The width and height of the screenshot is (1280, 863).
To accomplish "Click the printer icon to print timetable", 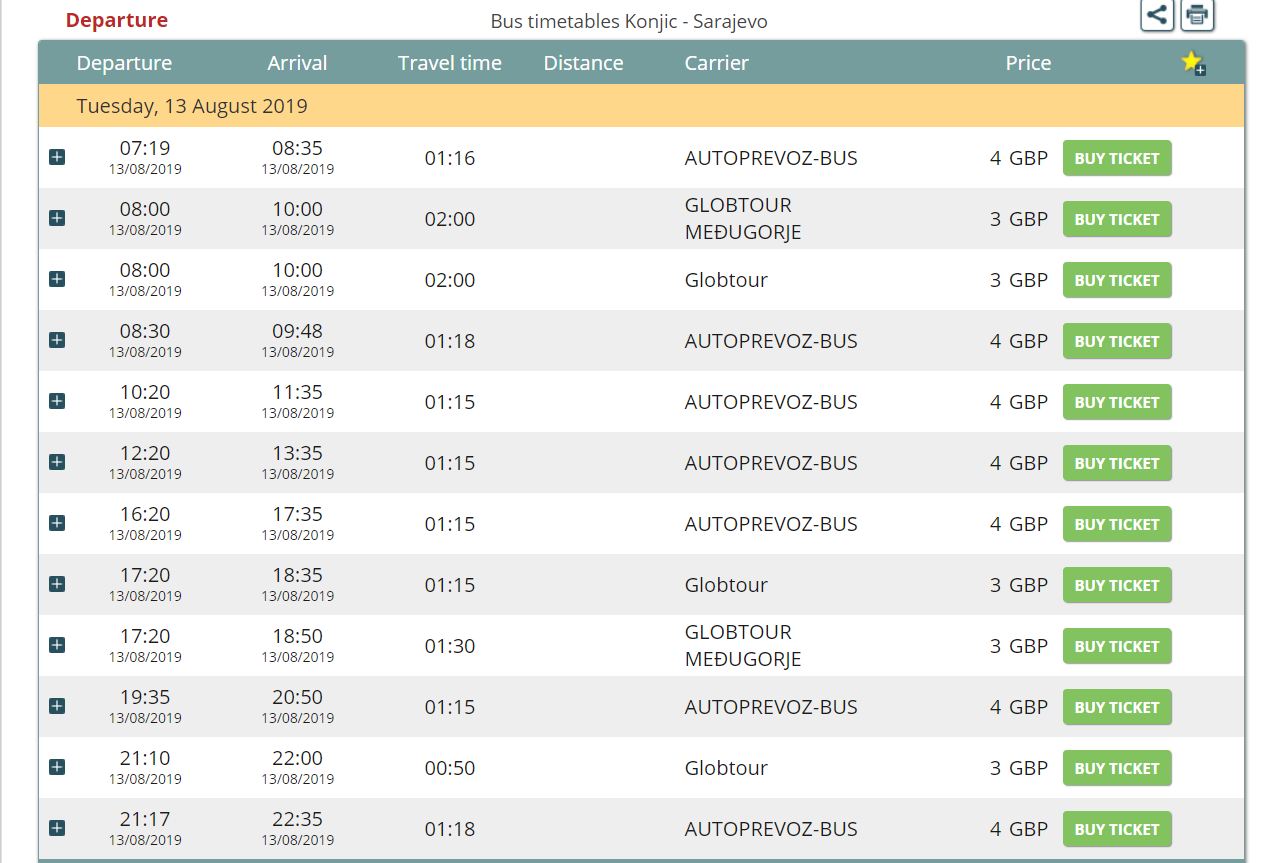I will point(1197,15).
